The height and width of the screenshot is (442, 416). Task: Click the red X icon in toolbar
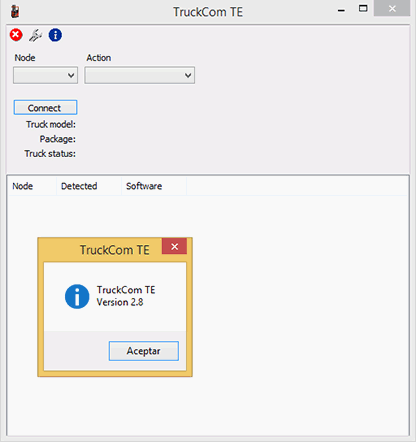16,35
